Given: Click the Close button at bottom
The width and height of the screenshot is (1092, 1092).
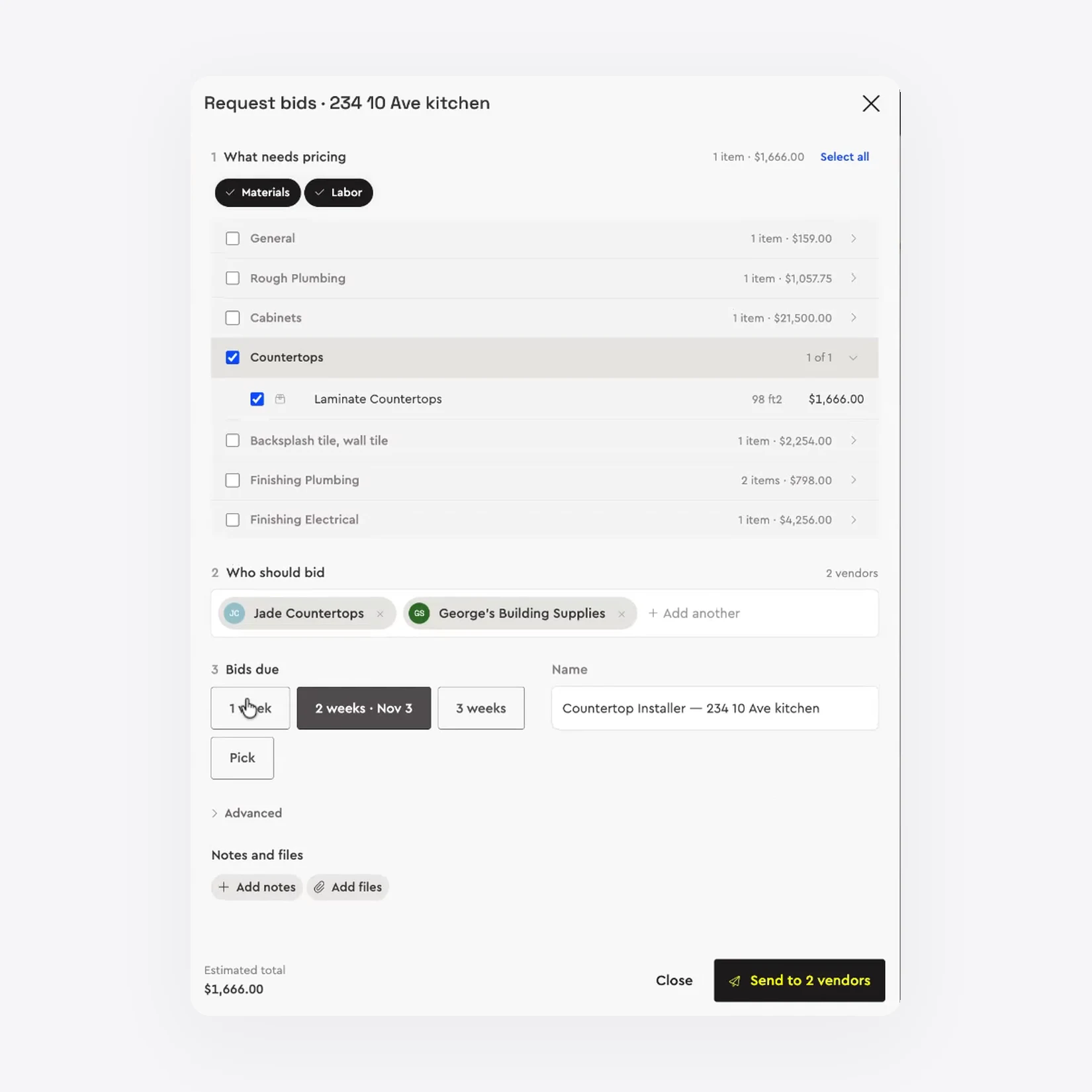Looking at the screenshot, I should pos(674,981).
